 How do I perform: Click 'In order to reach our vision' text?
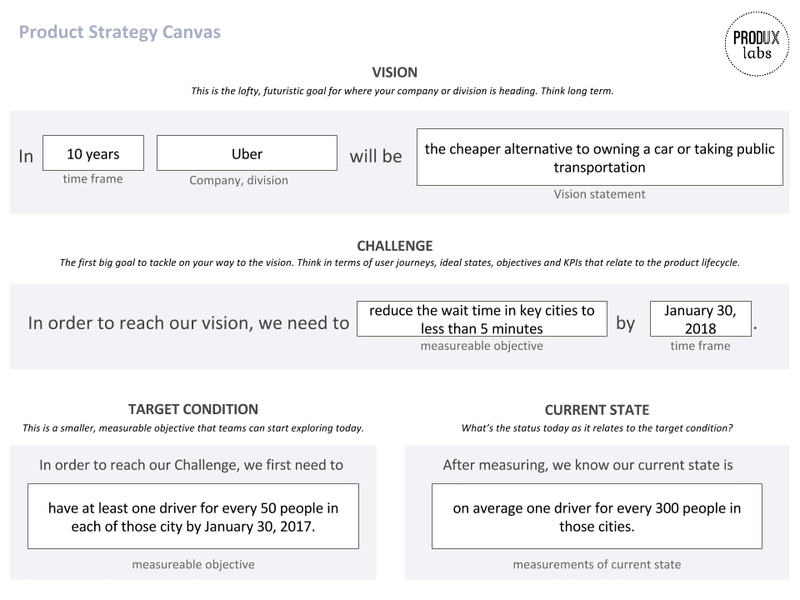(x=188, y=323)
